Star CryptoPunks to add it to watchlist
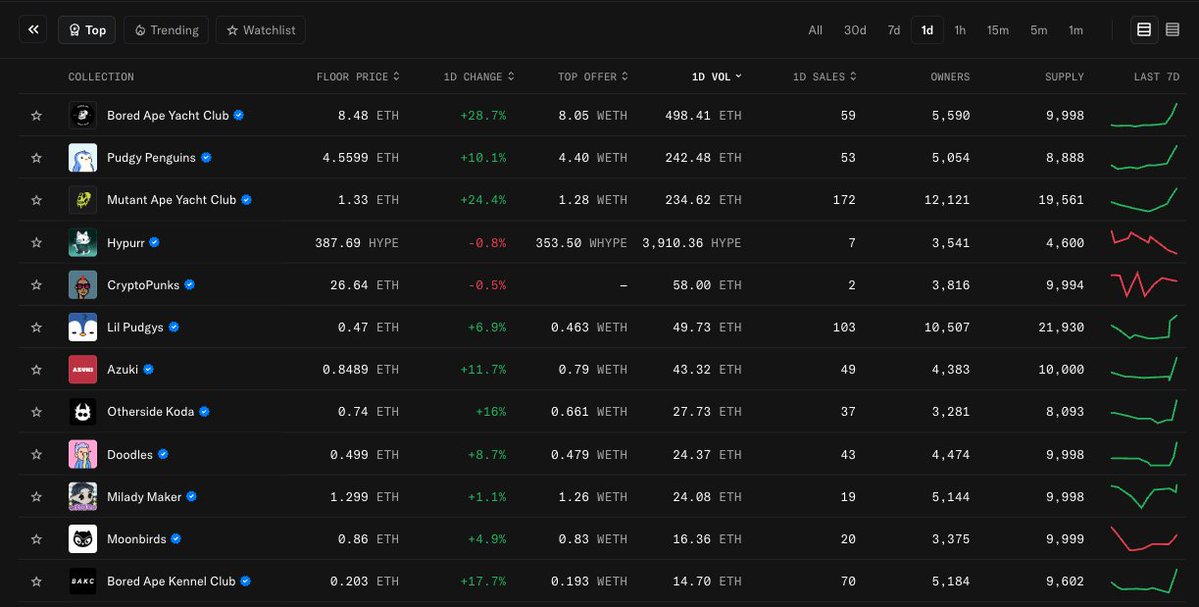 tap(36, 284)
